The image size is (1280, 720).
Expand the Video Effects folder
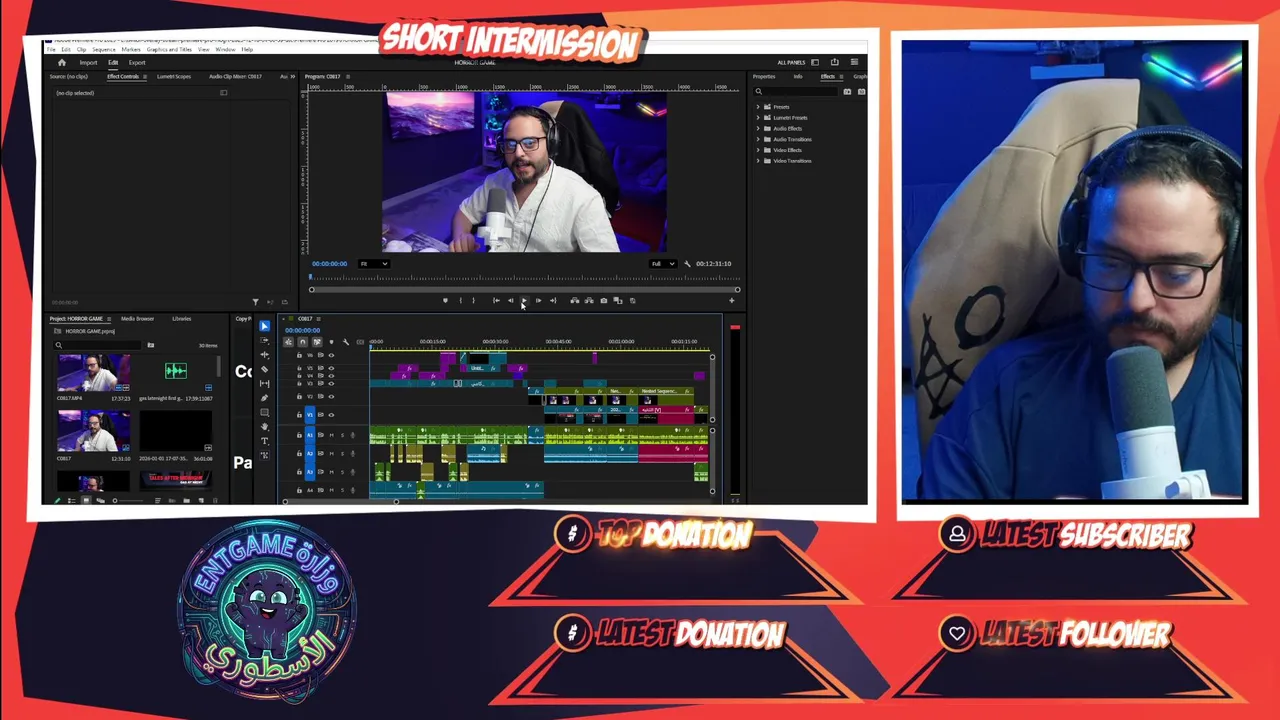tap(758, 150)
